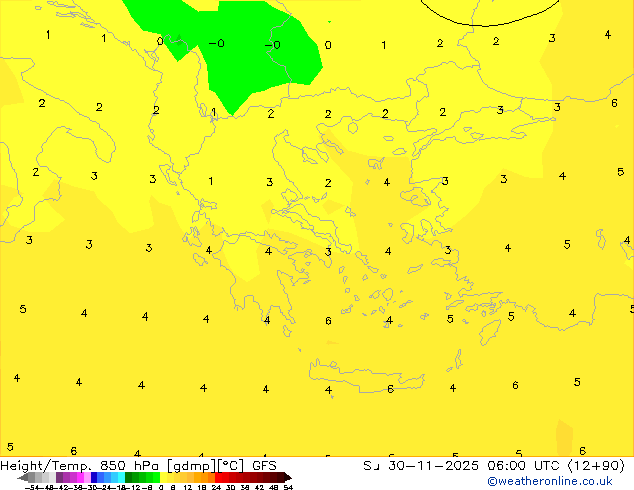The image size is (634, 490).
Task: Click the GFS model label
Action: [264, 466]
